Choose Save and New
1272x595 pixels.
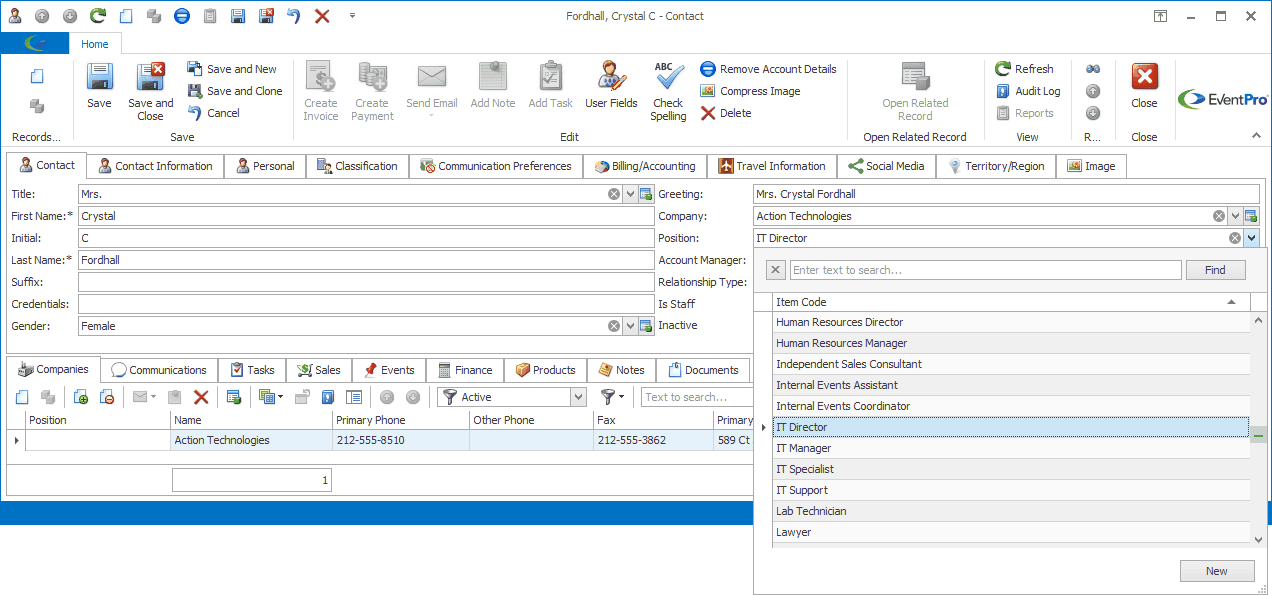point(232,69)
